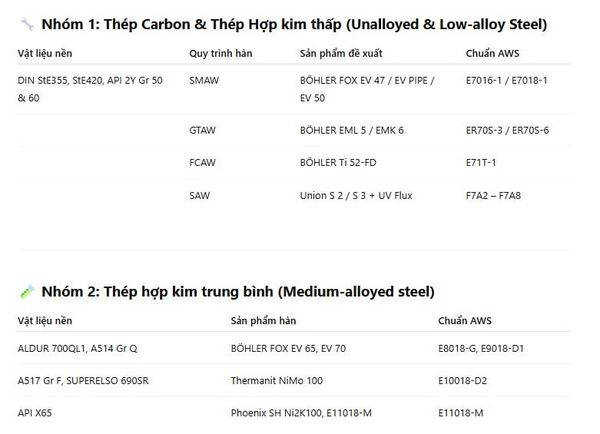The image size is (600, 434).
Task: Click the Union S 2 / S 3 + UV Flux cell
Action: click(x=356, y=196)
